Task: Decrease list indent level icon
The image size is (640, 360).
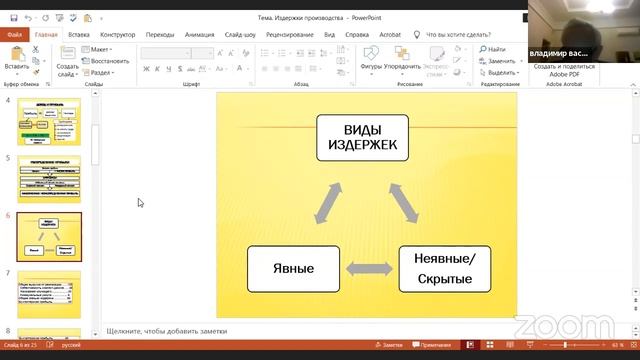Action: click(300, 53)
